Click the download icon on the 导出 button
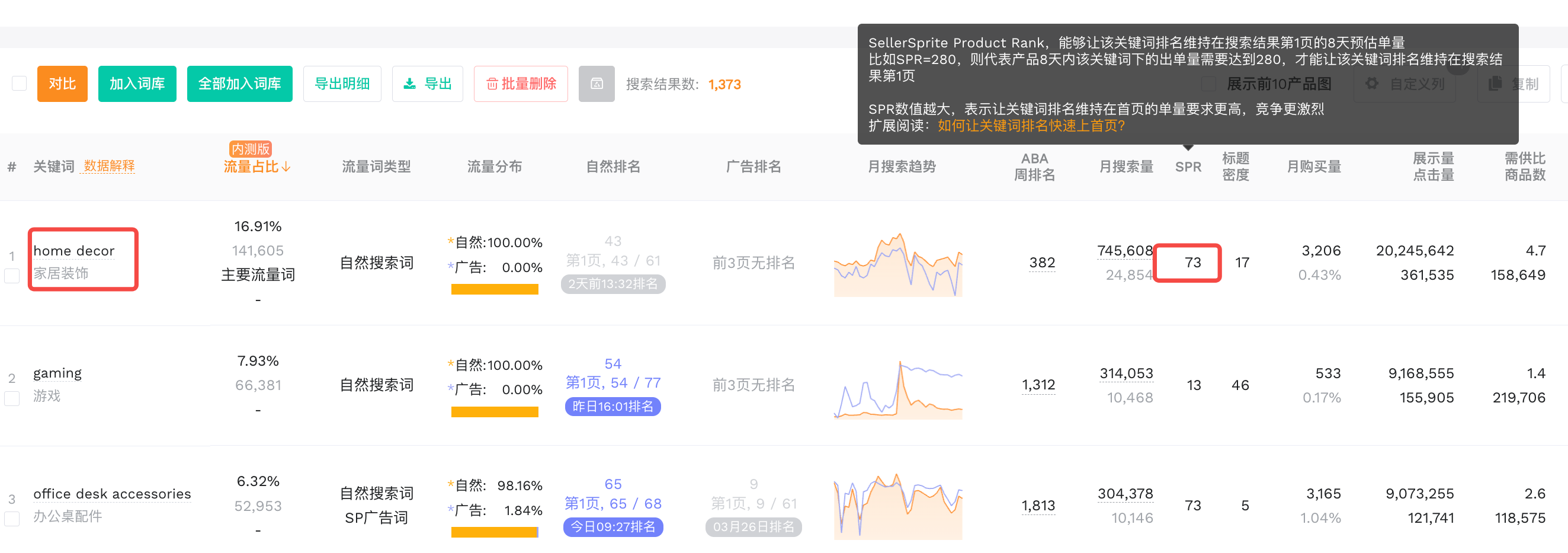Viewport: 1568px width, 553px height. point(410,84)
